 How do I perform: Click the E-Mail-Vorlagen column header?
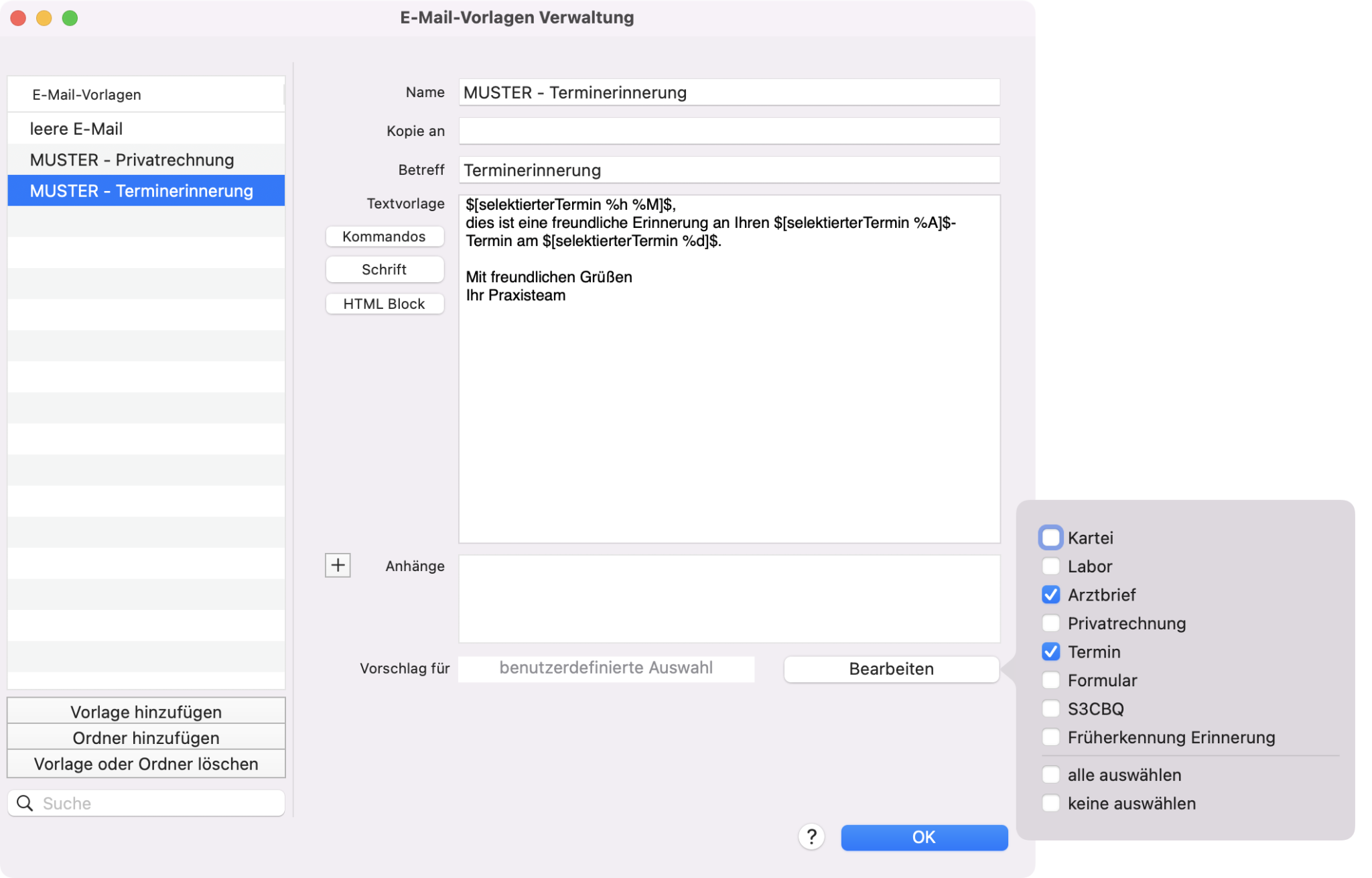click(x=146, y=95)
